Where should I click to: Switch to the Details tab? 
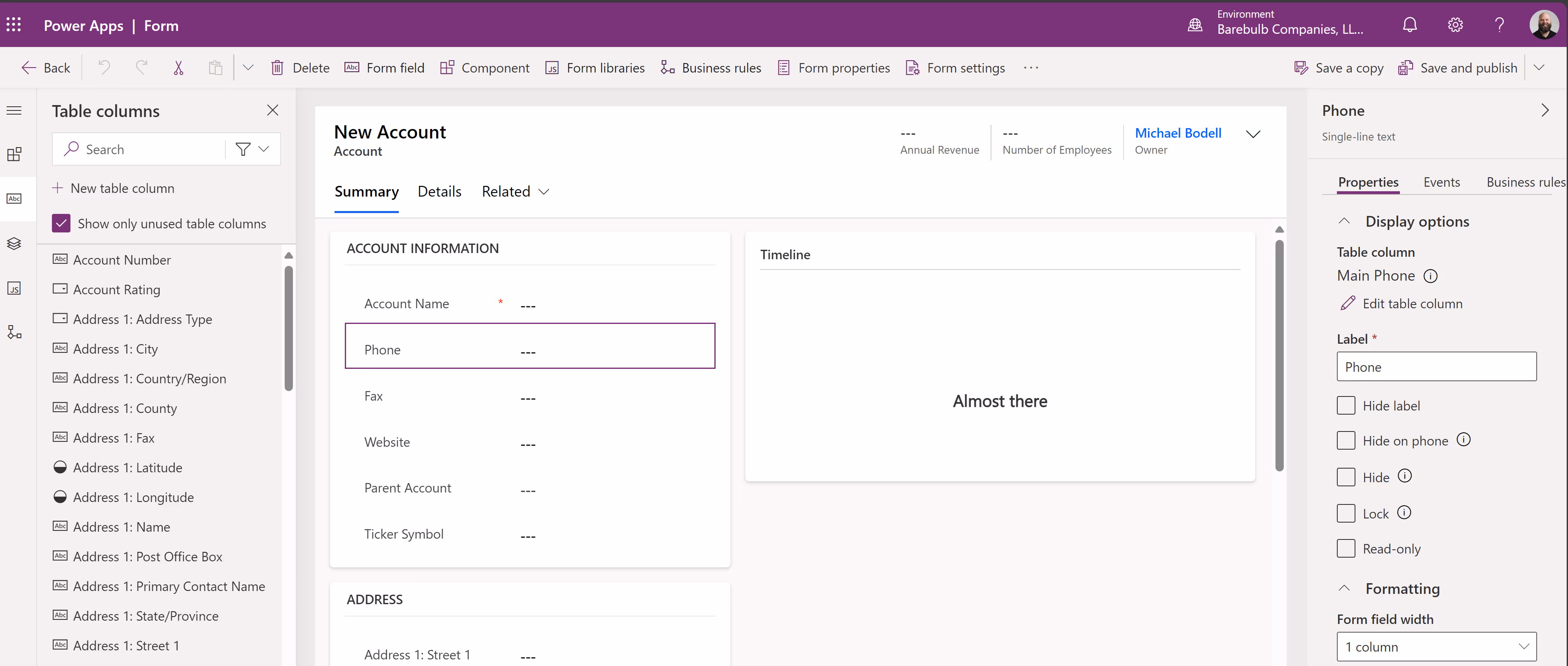[x=439, y=192]
